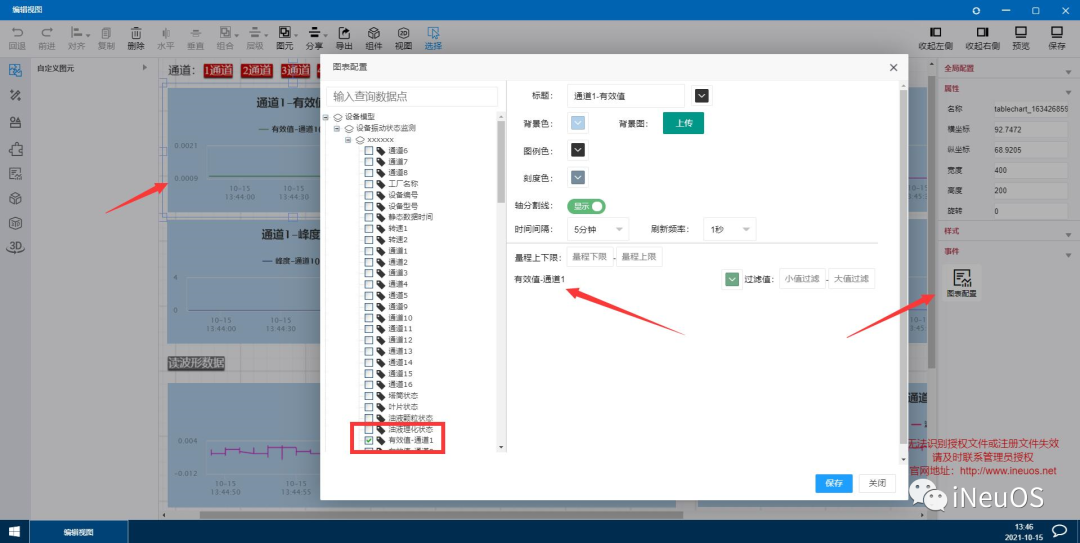This screenshot has width=1080, height=543.
Task: Open the 刷新频率 1秒 dropdown
Action: [729, 229]
